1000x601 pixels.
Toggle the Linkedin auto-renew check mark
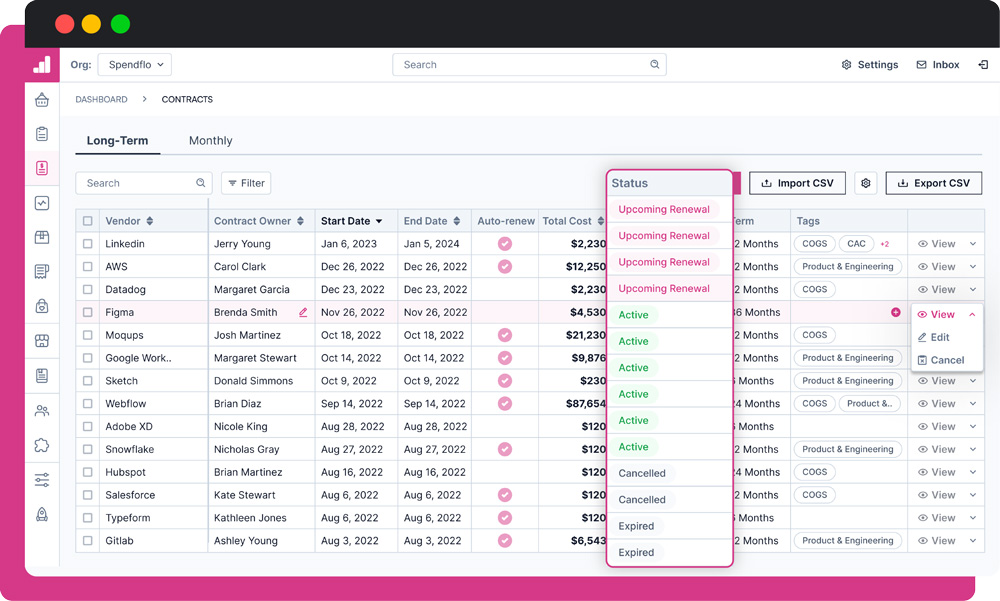tap(505, 244)
